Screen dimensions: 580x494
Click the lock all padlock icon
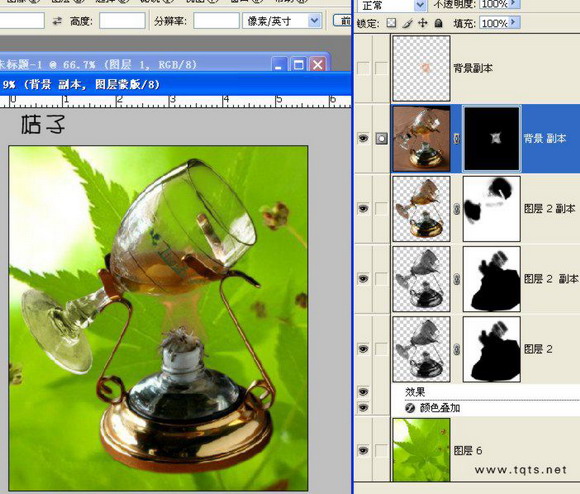click(x=439, y=24)
